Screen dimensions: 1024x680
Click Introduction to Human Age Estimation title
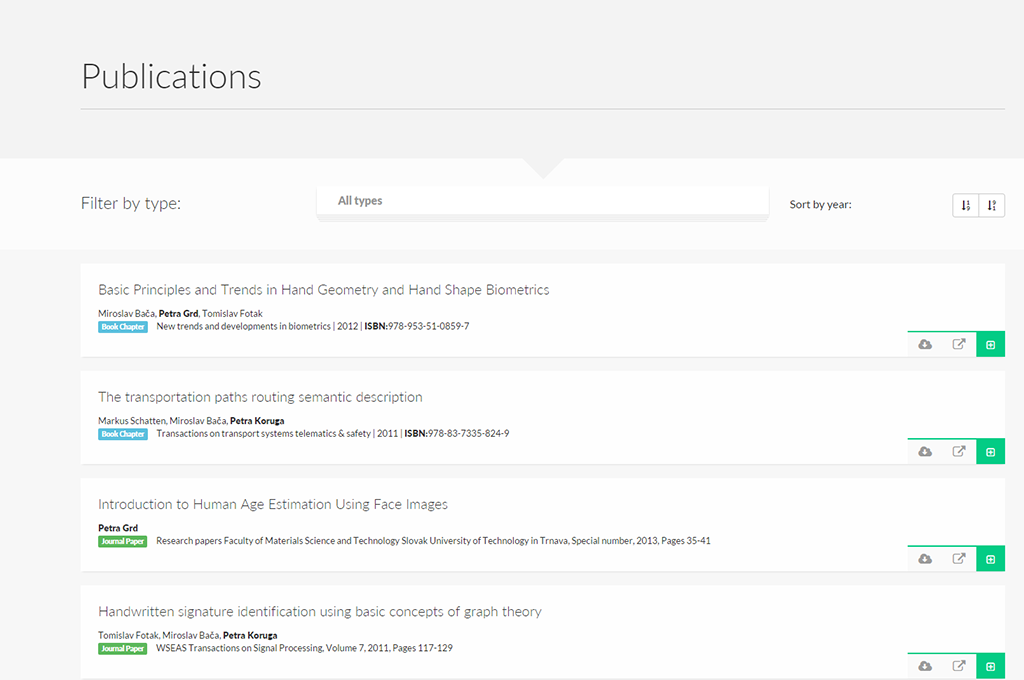[x=272, y=504]
